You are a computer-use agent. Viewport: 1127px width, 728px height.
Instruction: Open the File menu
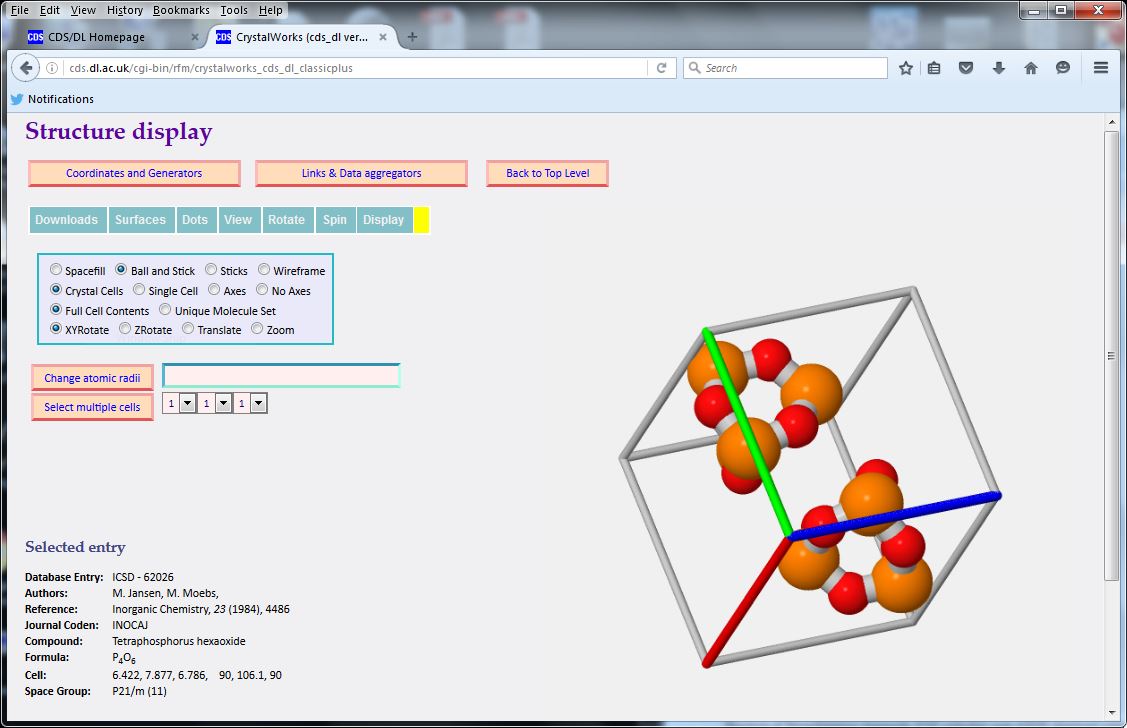(x=20, y=10)
